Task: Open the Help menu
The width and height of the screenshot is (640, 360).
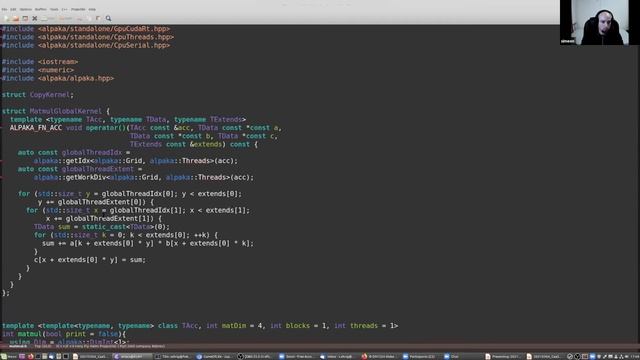Action: click(x=92, y=9)
